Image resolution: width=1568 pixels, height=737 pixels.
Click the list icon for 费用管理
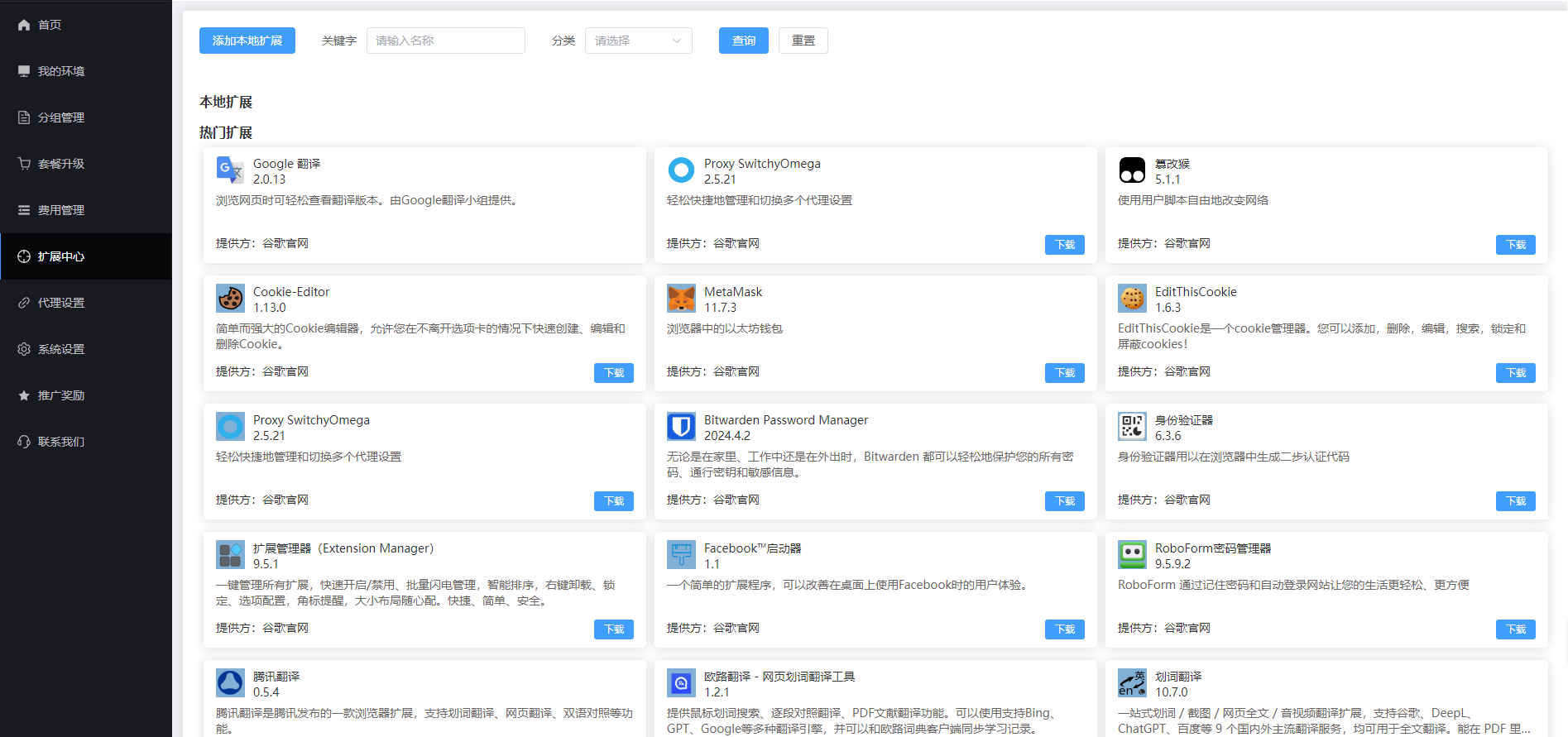click(24, 210)
